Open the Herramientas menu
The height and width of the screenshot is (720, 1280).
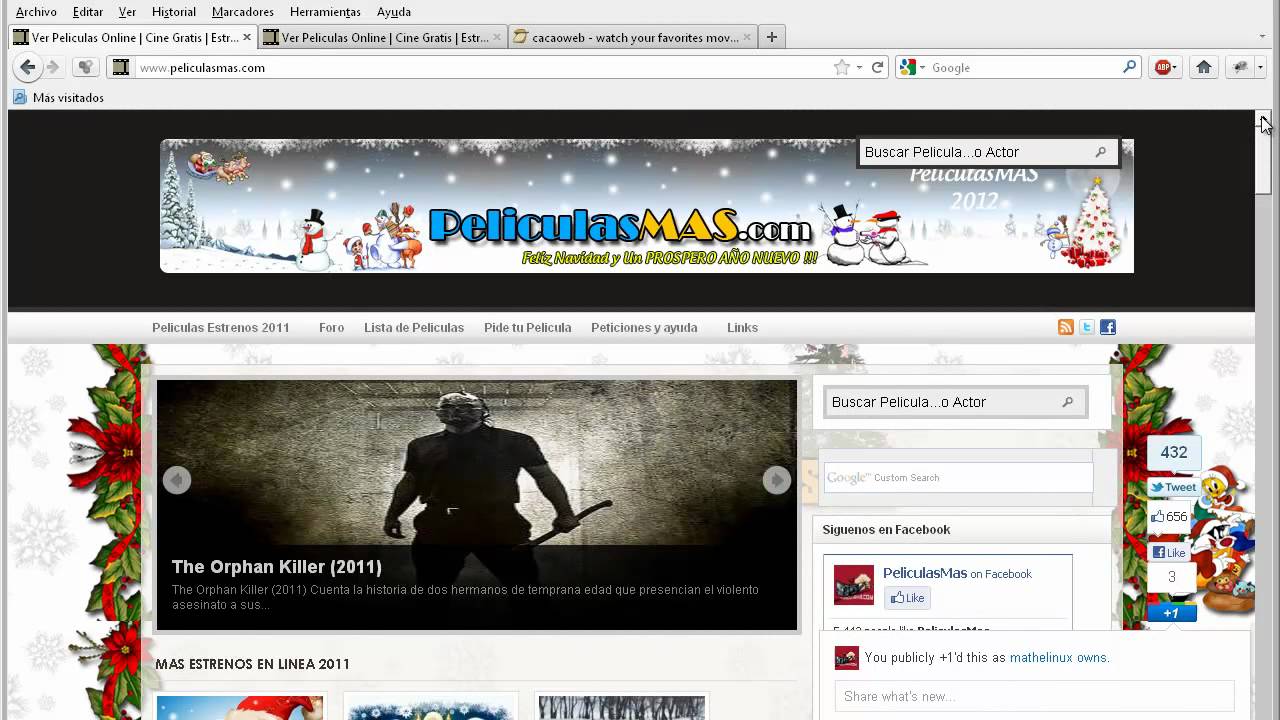pos(325,12)
